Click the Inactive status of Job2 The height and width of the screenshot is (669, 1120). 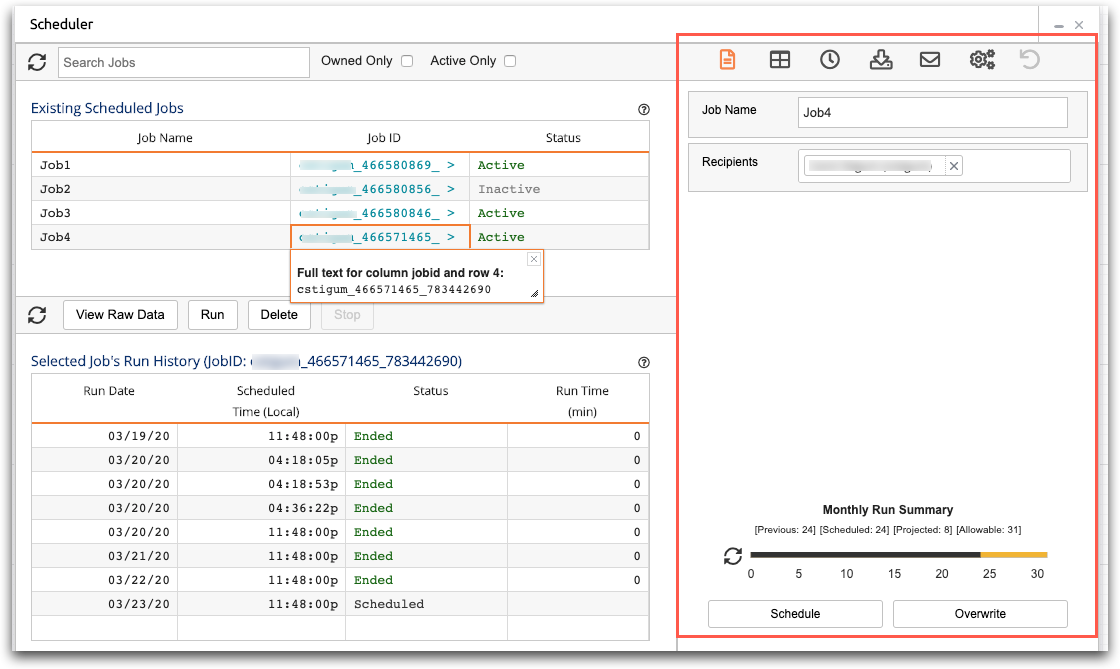point(509,189)
